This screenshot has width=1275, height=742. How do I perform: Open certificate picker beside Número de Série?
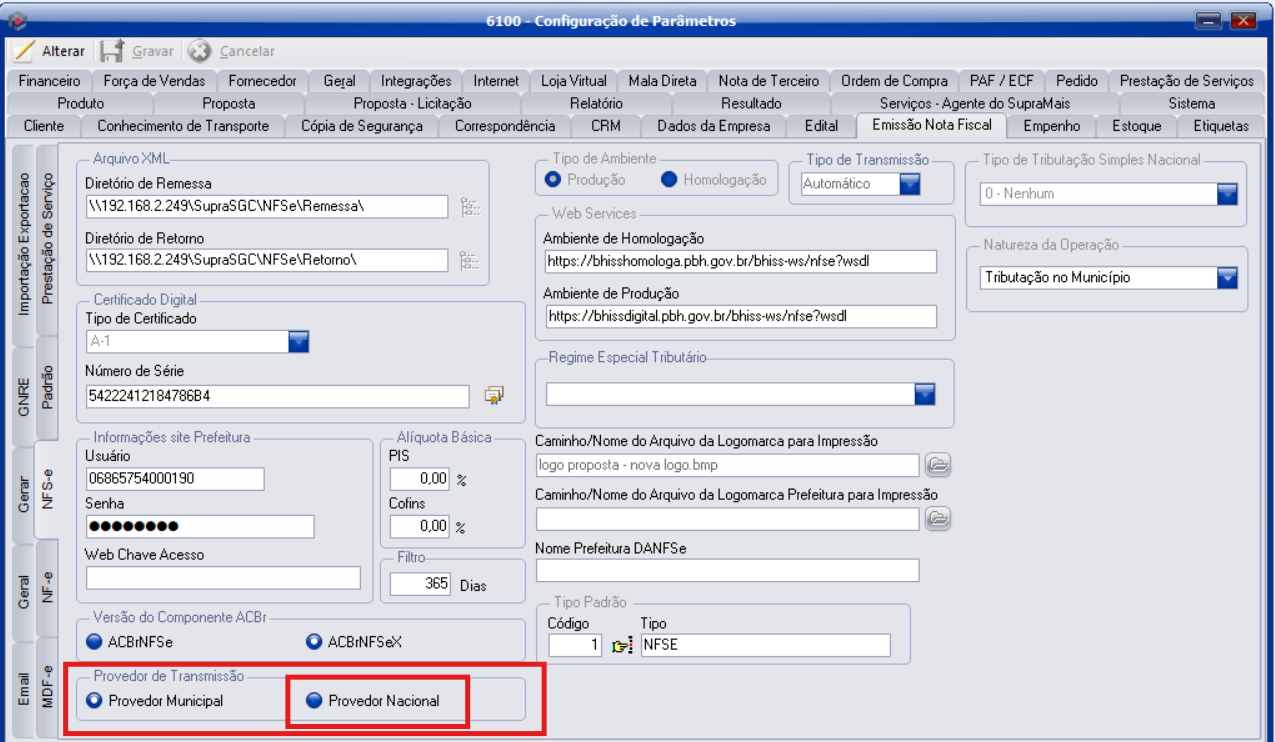pyautogui.click(x=493, y=396)
